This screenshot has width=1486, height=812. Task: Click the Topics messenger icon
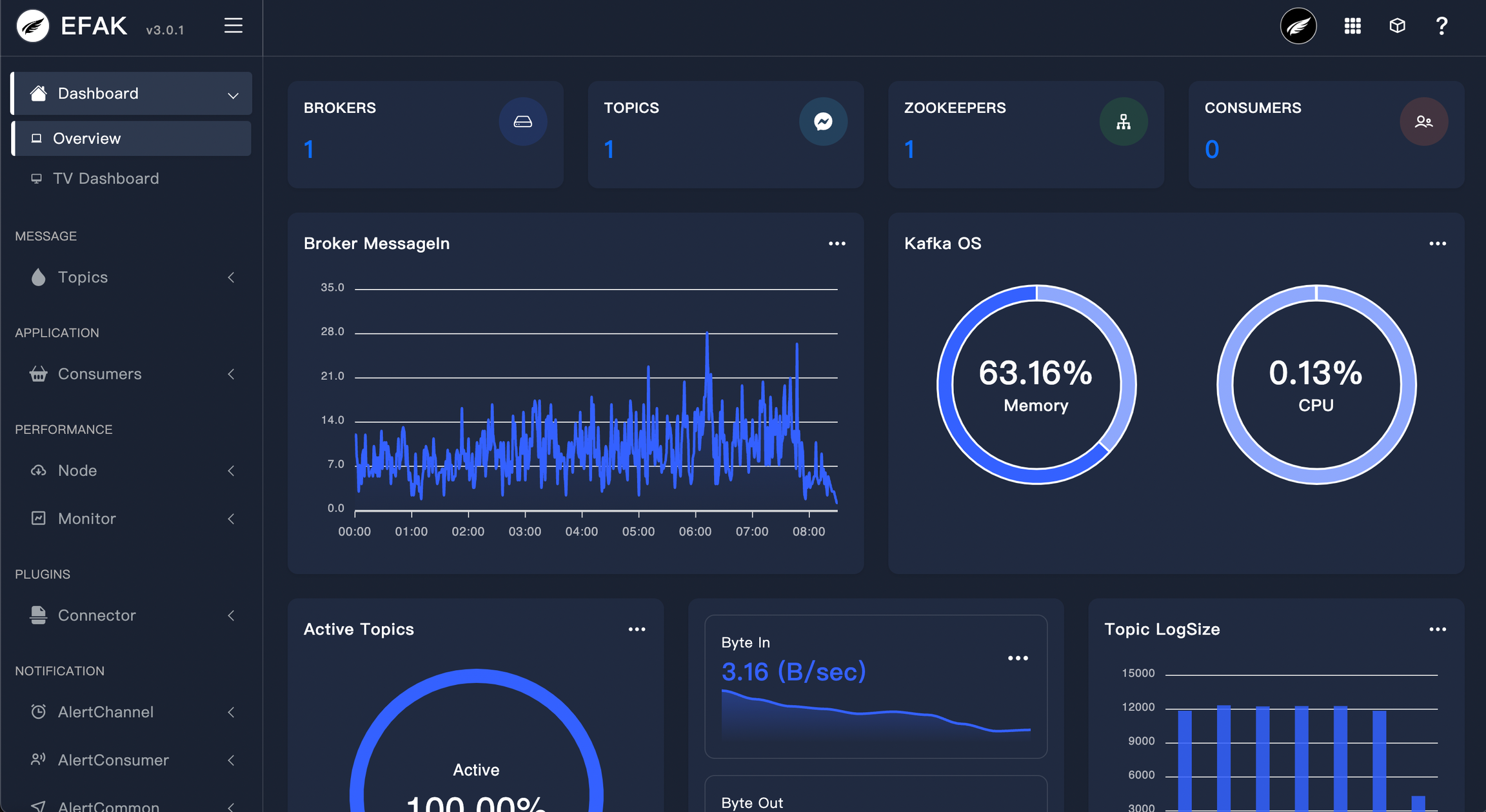[823, 121]
